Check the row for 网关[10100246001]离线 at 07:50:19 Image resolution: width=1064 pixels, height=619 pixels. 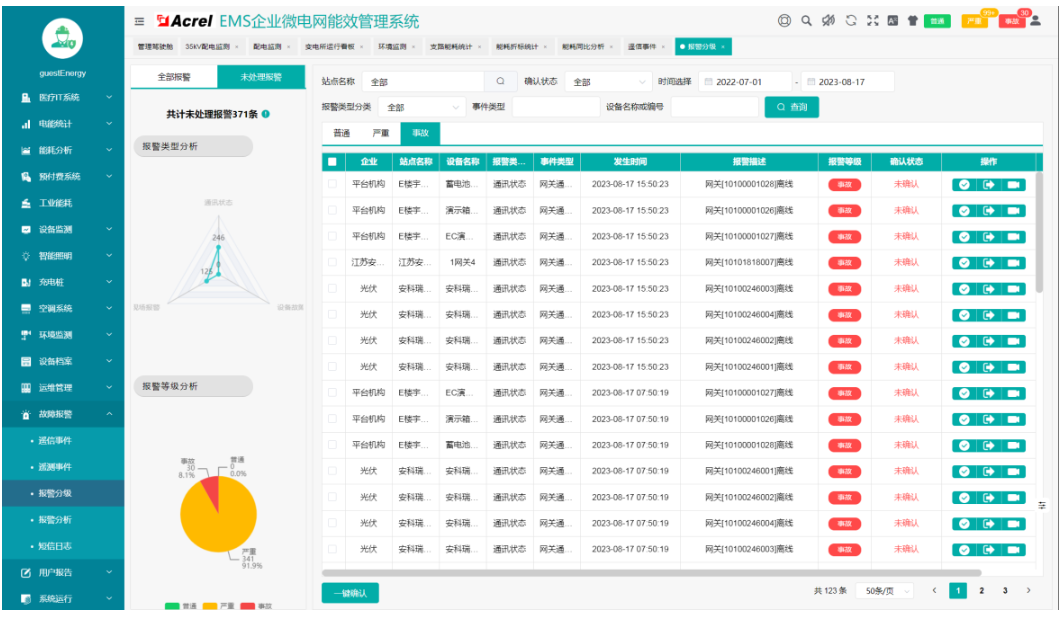(x=332, y=471)
